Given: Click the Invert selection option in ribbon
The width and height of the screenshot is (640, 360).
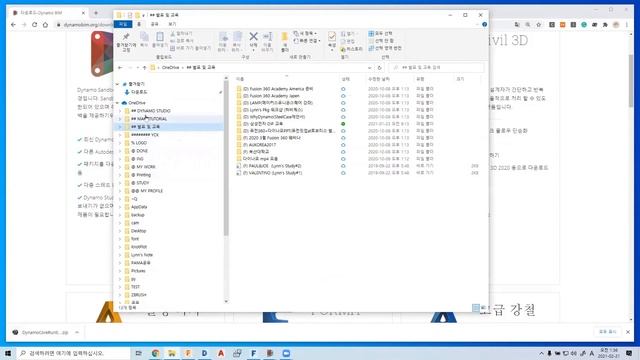Looking at the screenshot, I should (385, 48).
